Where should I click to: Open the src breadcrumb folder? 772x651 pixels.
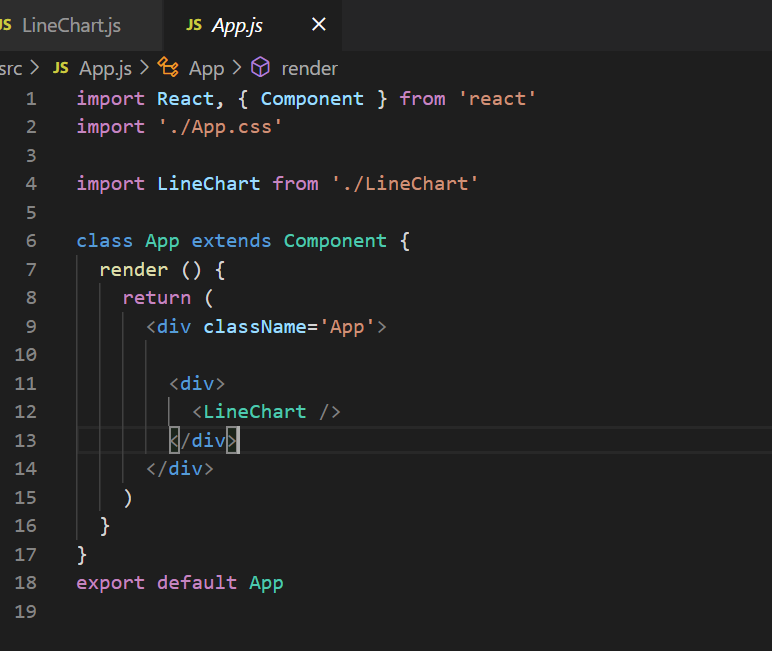click(11, 68)
